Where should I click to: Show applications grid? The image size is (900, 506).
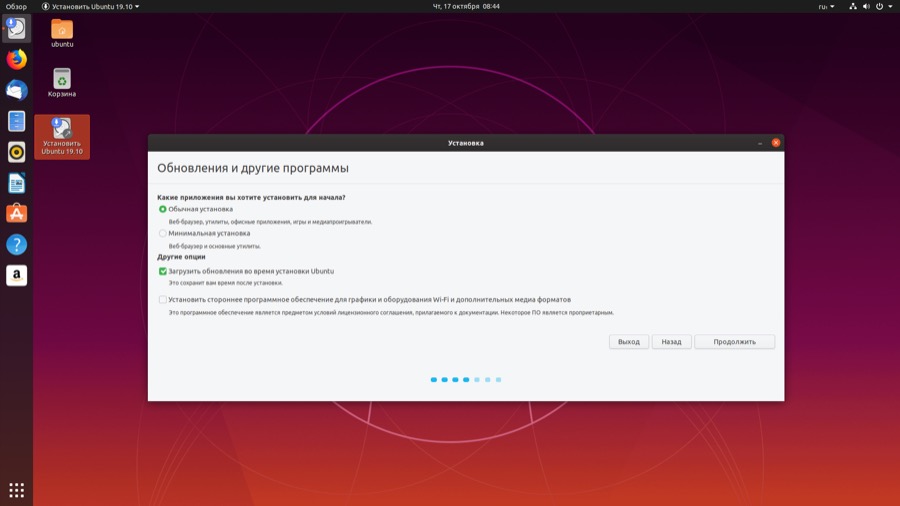coord(16,490)
